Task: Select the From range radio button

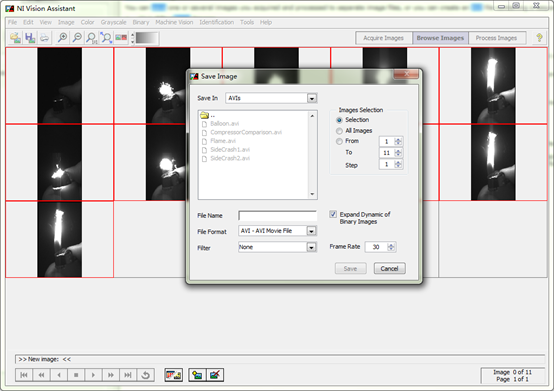Action: (339, 141)
